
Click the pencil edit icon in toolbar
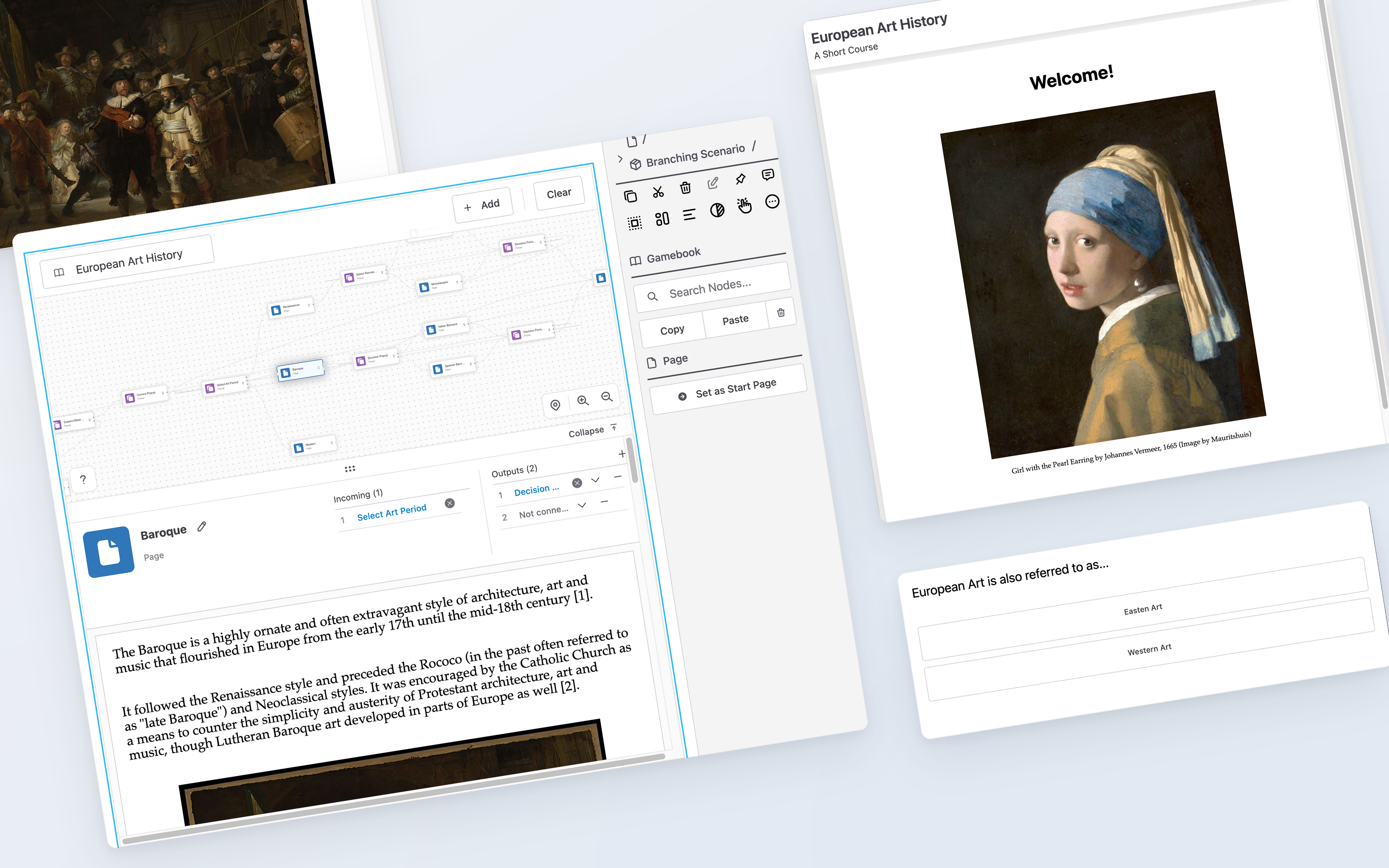(713, 183)
